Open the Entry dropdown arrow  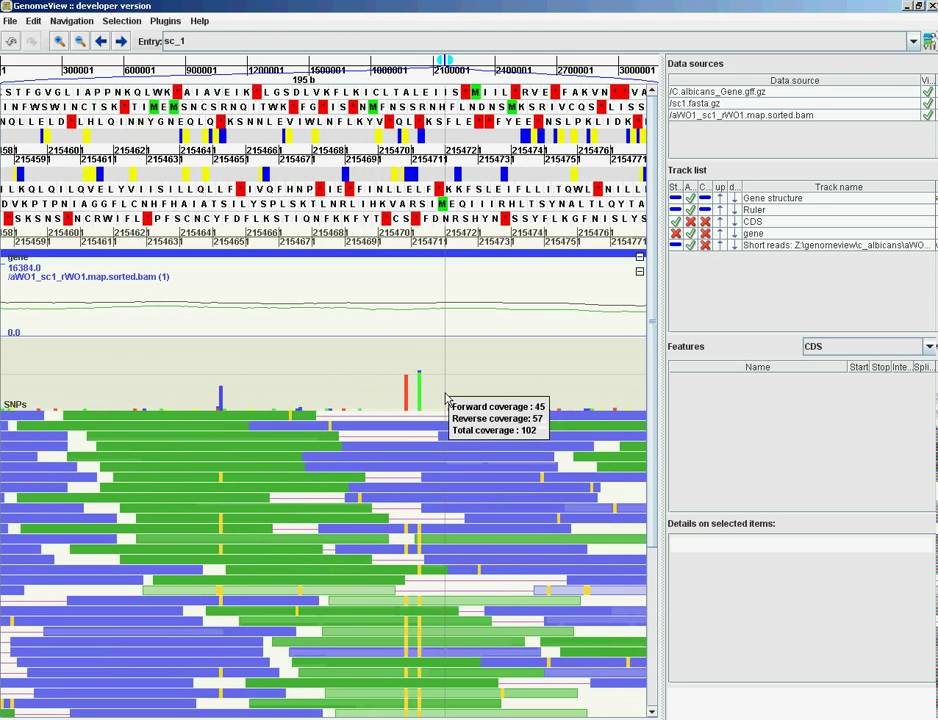[913, 41]
